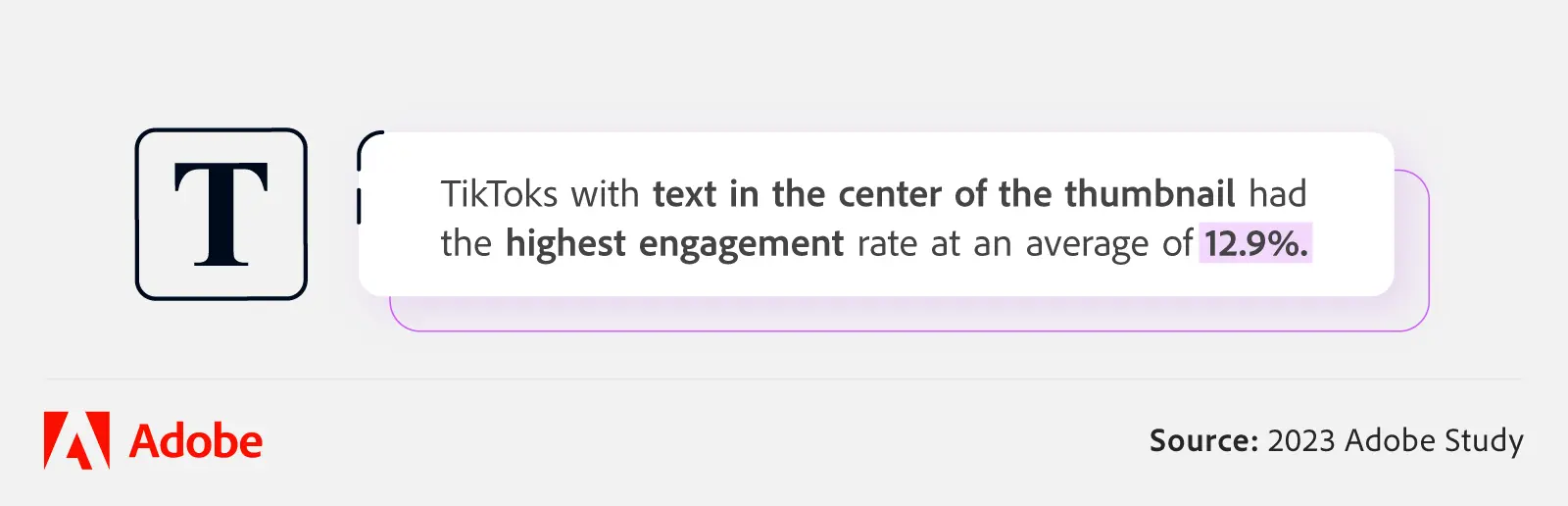1568x506 pixels.
Task: Click the bold "Source:" label
Action: point(1203,440)
